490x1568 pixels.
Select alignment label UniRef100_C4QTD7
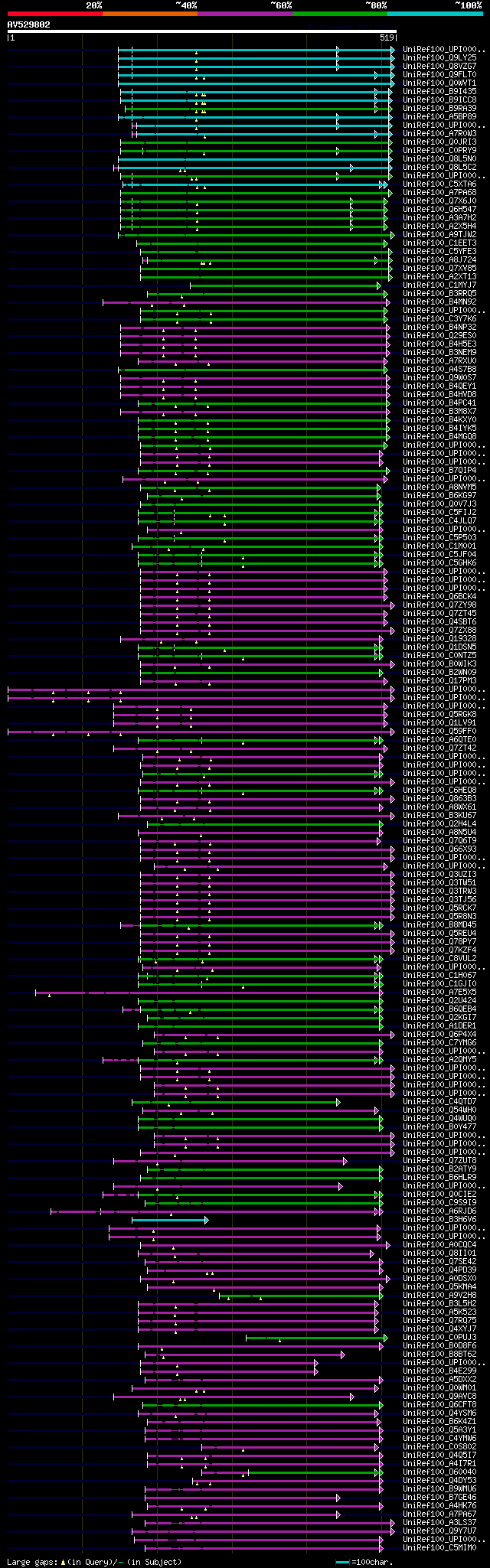click(x=439, y=1101)
